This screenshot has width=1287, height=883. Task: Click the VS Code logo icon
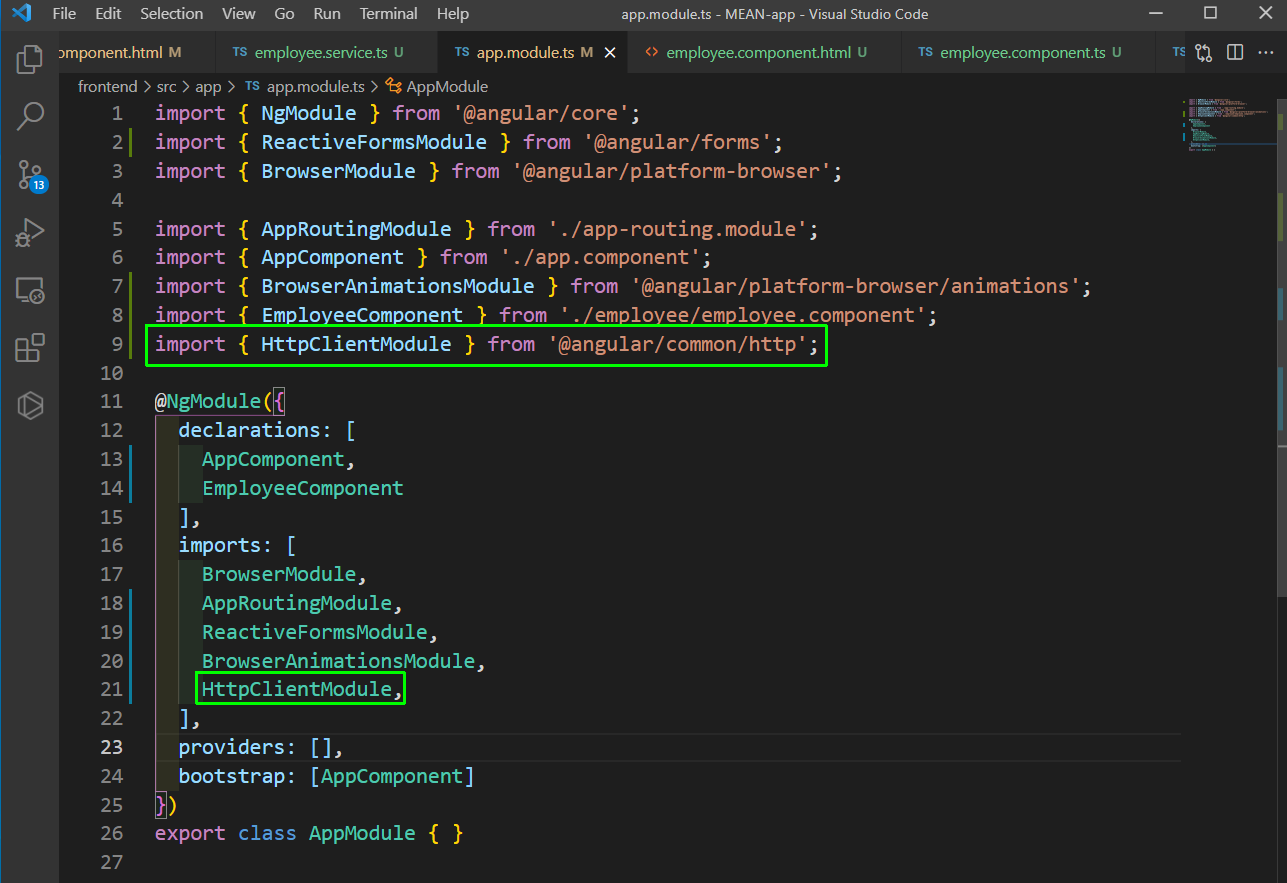[21, 14]
